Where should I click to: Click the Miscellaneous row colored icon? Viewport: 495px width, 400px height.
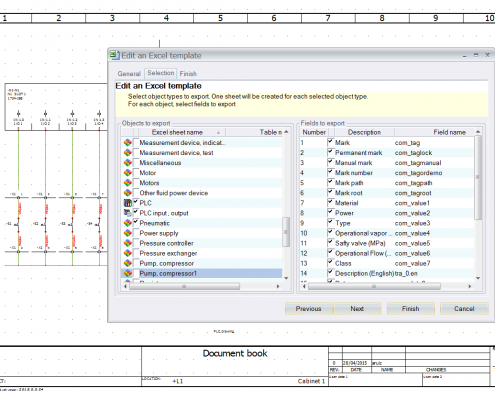tap(128, 163)
